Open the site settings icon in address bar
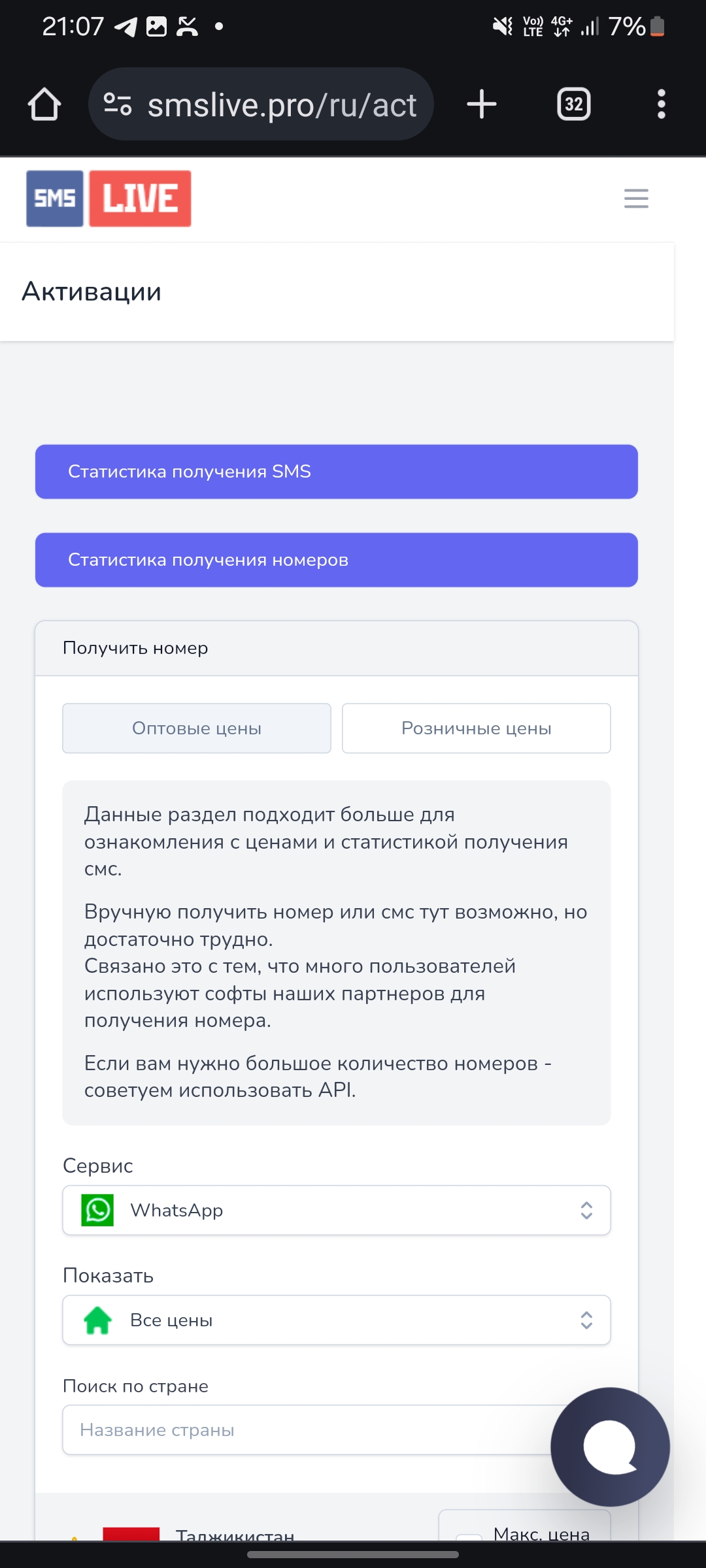This screenshot has height=1568, width=706. click(x=118, y=105)
